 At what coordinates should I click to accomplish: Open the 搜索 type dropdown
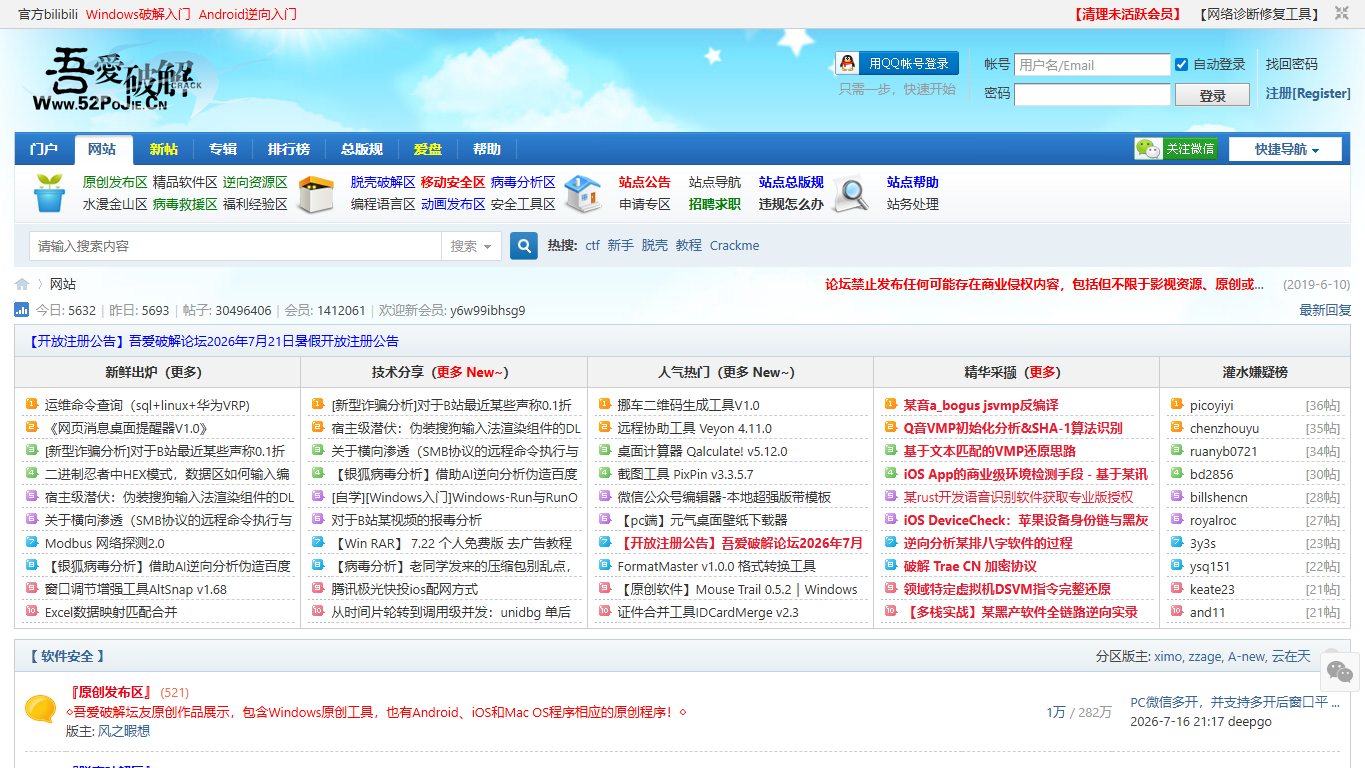(470, 246)
